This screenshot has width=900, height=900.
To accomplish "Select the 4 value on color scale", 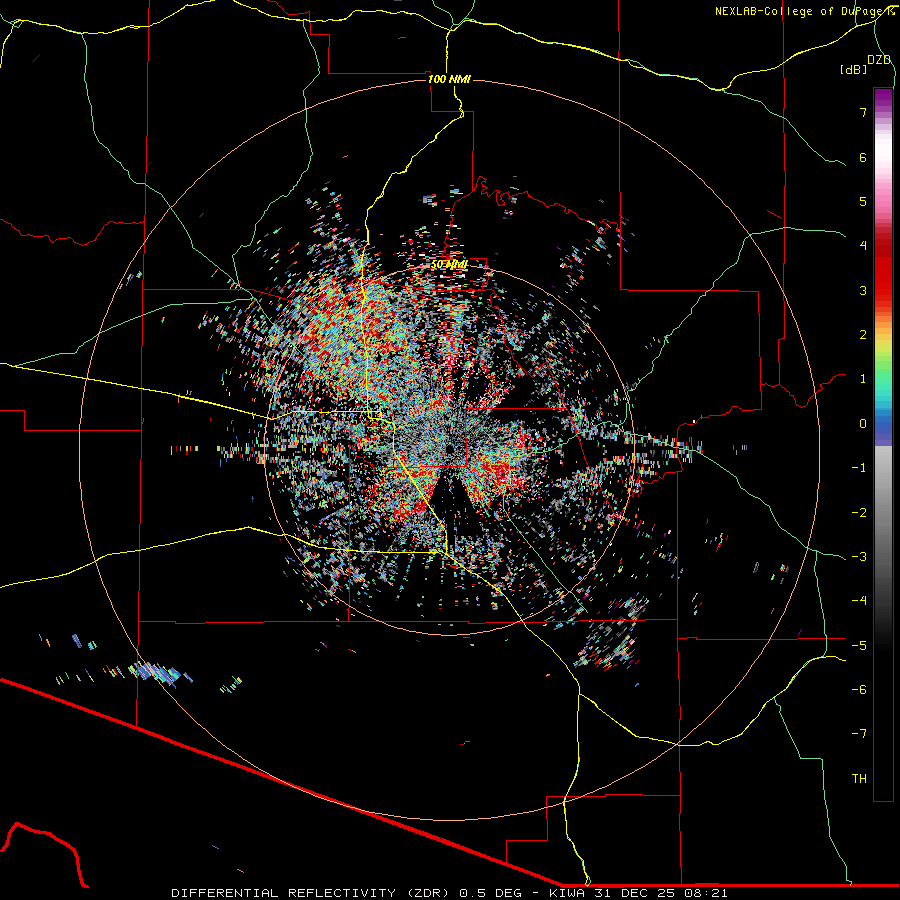I will pyautogui.click(x=863, y=246).
